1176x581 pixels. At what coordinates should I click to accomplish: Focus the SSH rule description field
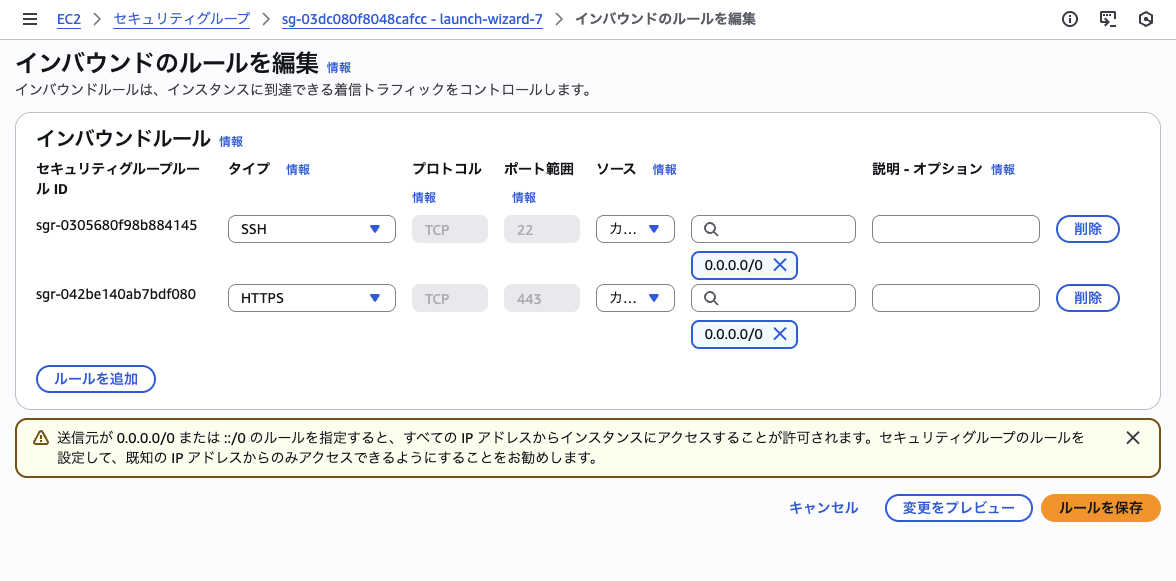(x=956, y=229)
